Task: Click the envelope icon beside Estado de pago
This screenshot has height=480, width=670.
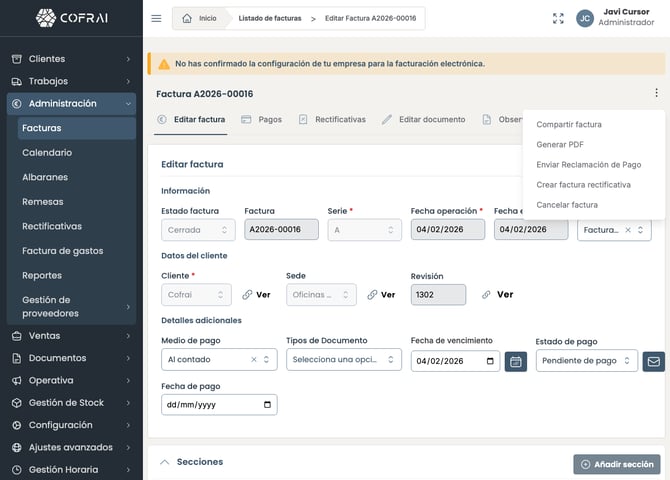Action: click(653, 361)
